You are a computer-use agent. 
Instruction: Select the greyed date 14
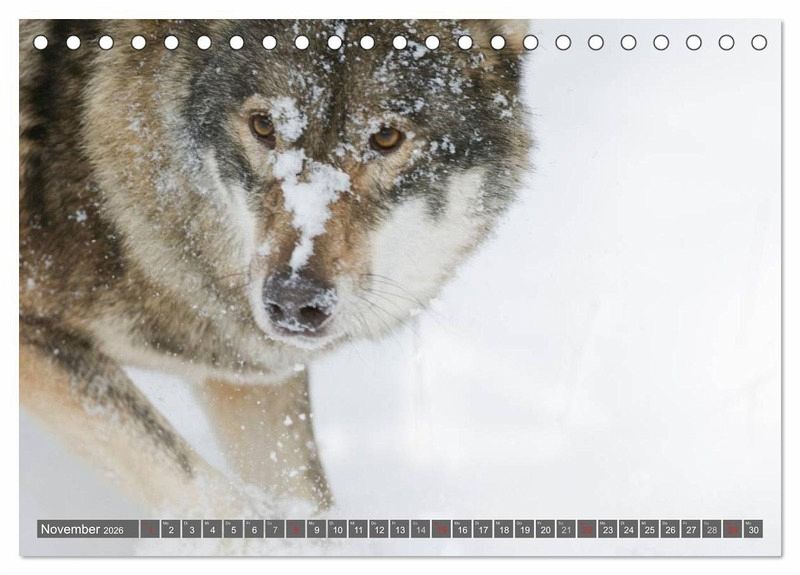420,529
